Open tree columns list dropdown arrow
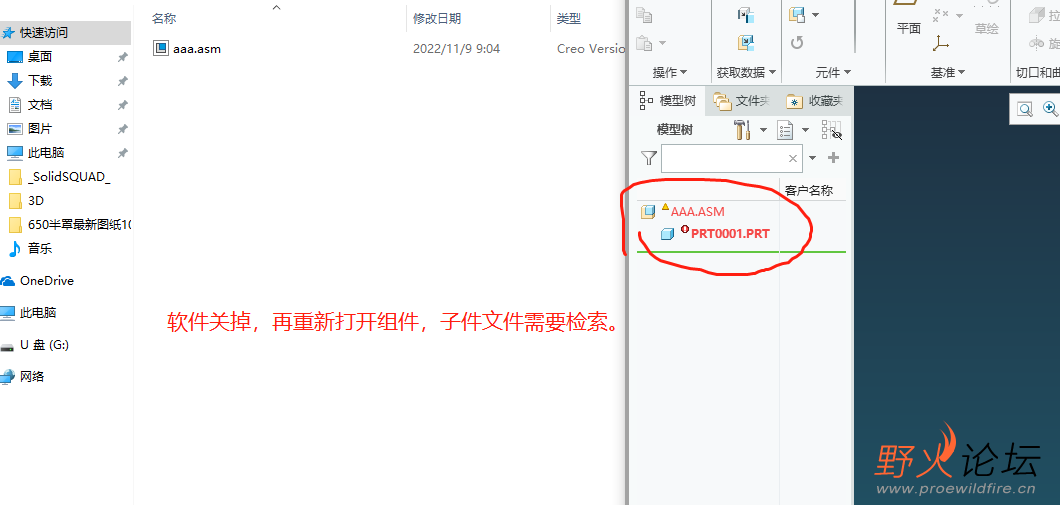This screenshot has width=1060, height=505. click(805, 130)
